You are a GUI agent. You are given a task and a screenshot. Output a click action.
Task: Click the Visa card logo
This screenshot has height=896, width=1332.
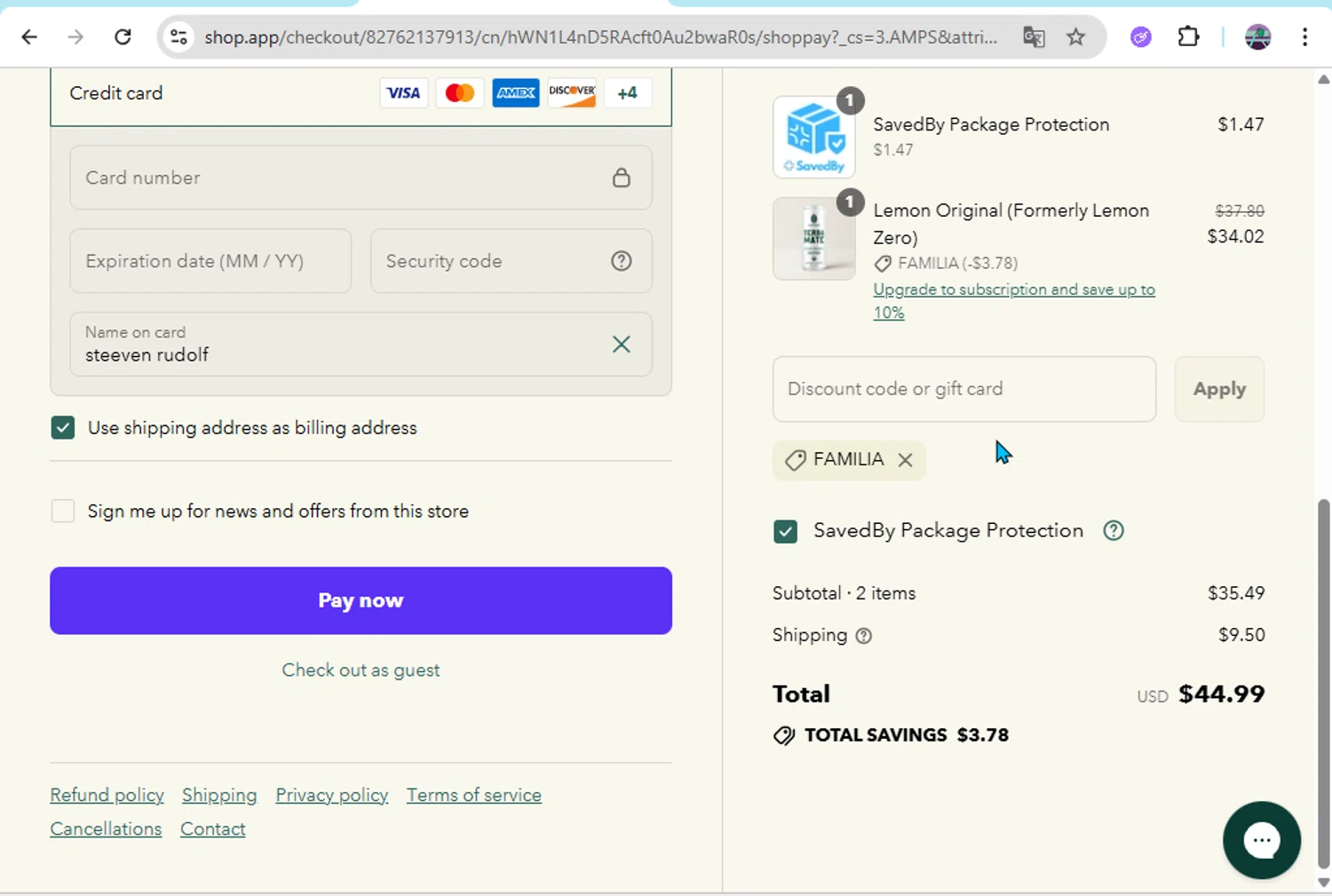pyautogui.click(x=404, y=92)
